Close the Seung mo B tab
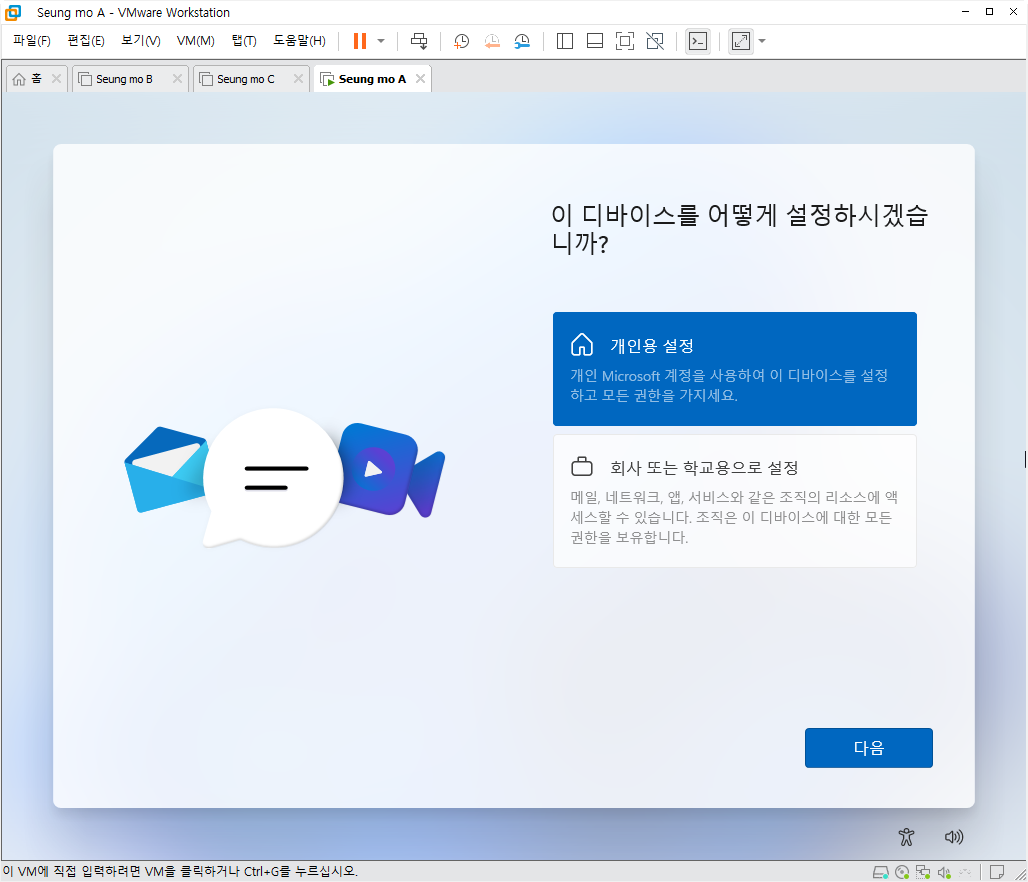 (177, 79)
